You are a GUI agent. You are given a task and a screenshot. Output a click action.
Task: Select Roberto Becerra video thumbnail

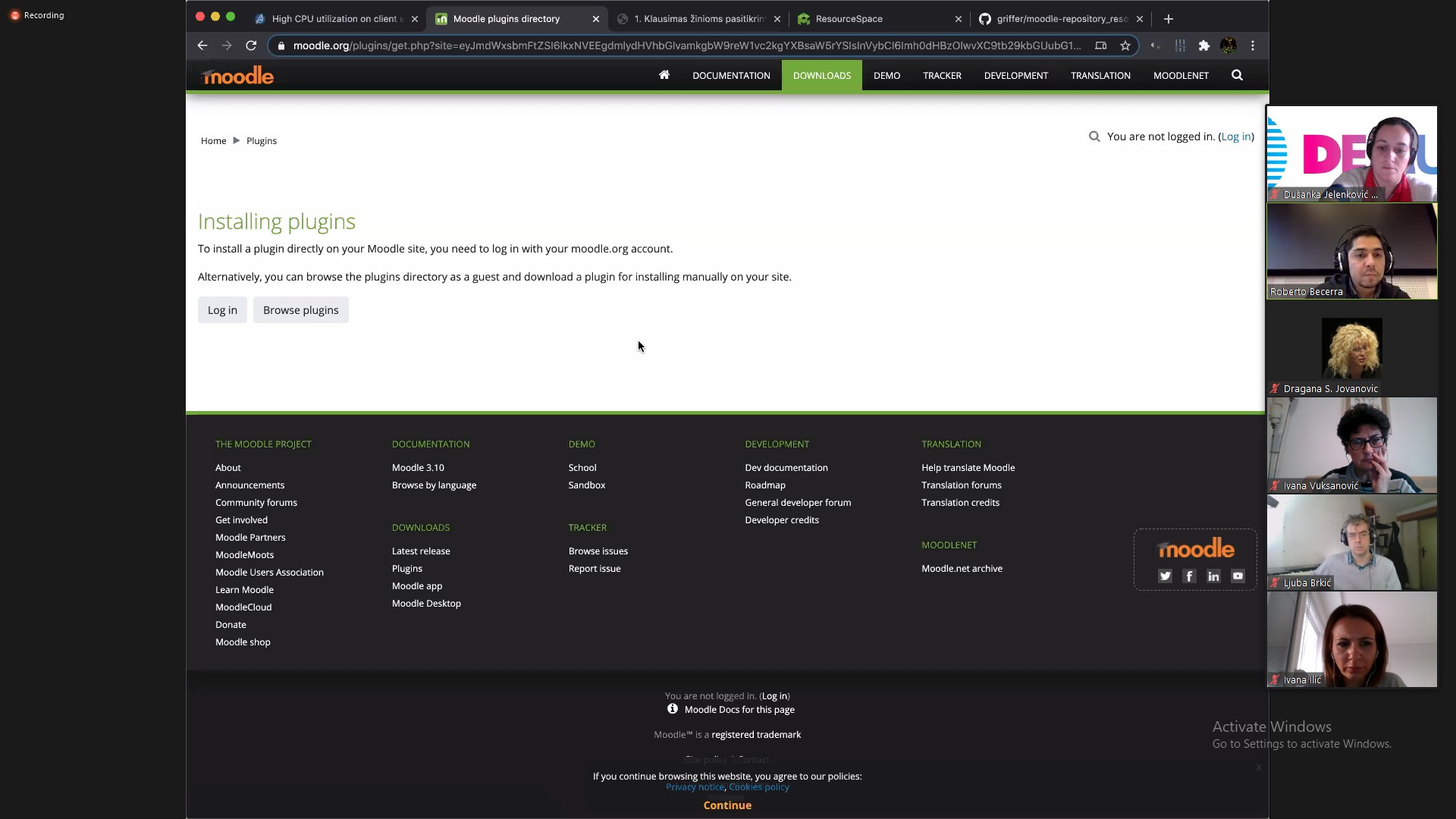(x=1352, y=251)
